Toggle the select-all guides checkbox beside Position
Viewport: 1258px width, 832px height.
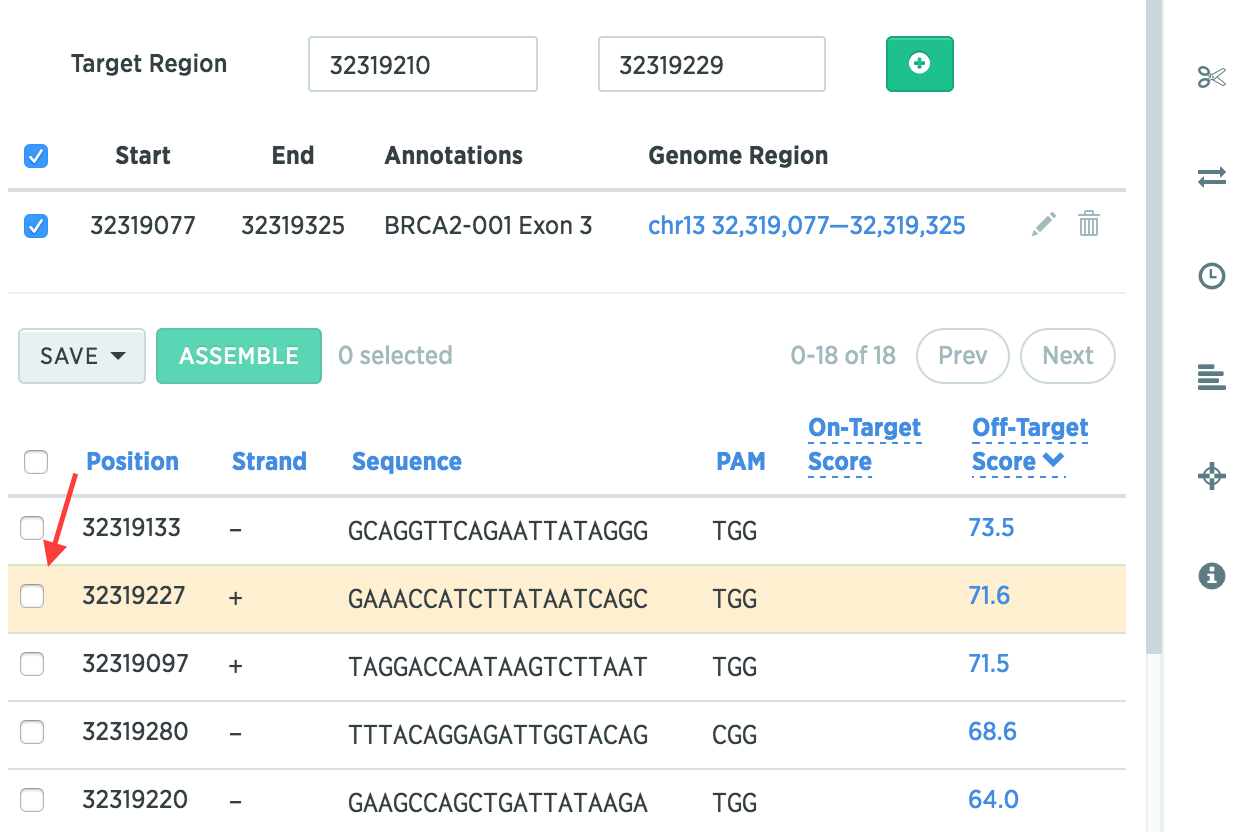coord(36,462)
